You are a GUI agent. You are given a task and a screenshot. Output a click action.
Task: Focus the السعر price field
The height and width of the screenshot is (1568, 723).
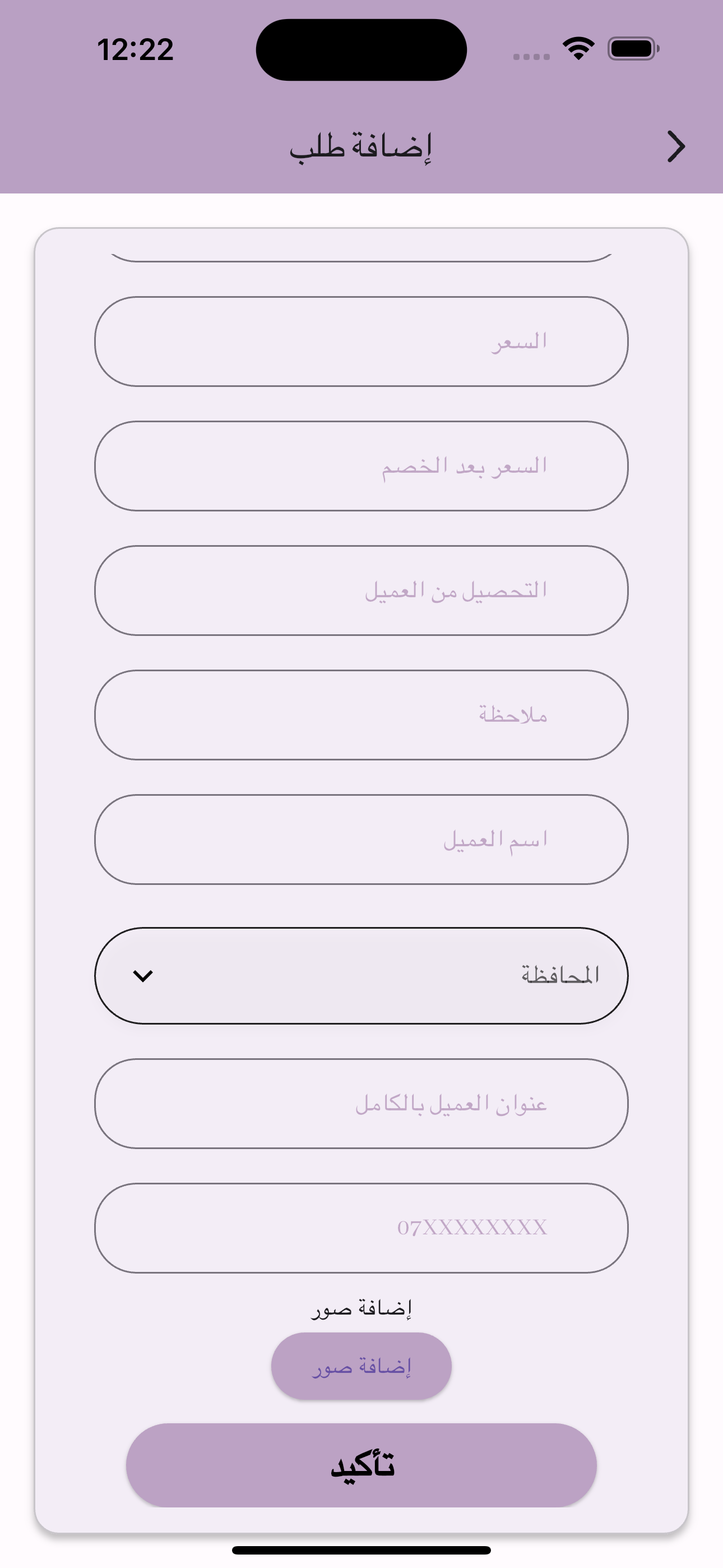point(361,342)
